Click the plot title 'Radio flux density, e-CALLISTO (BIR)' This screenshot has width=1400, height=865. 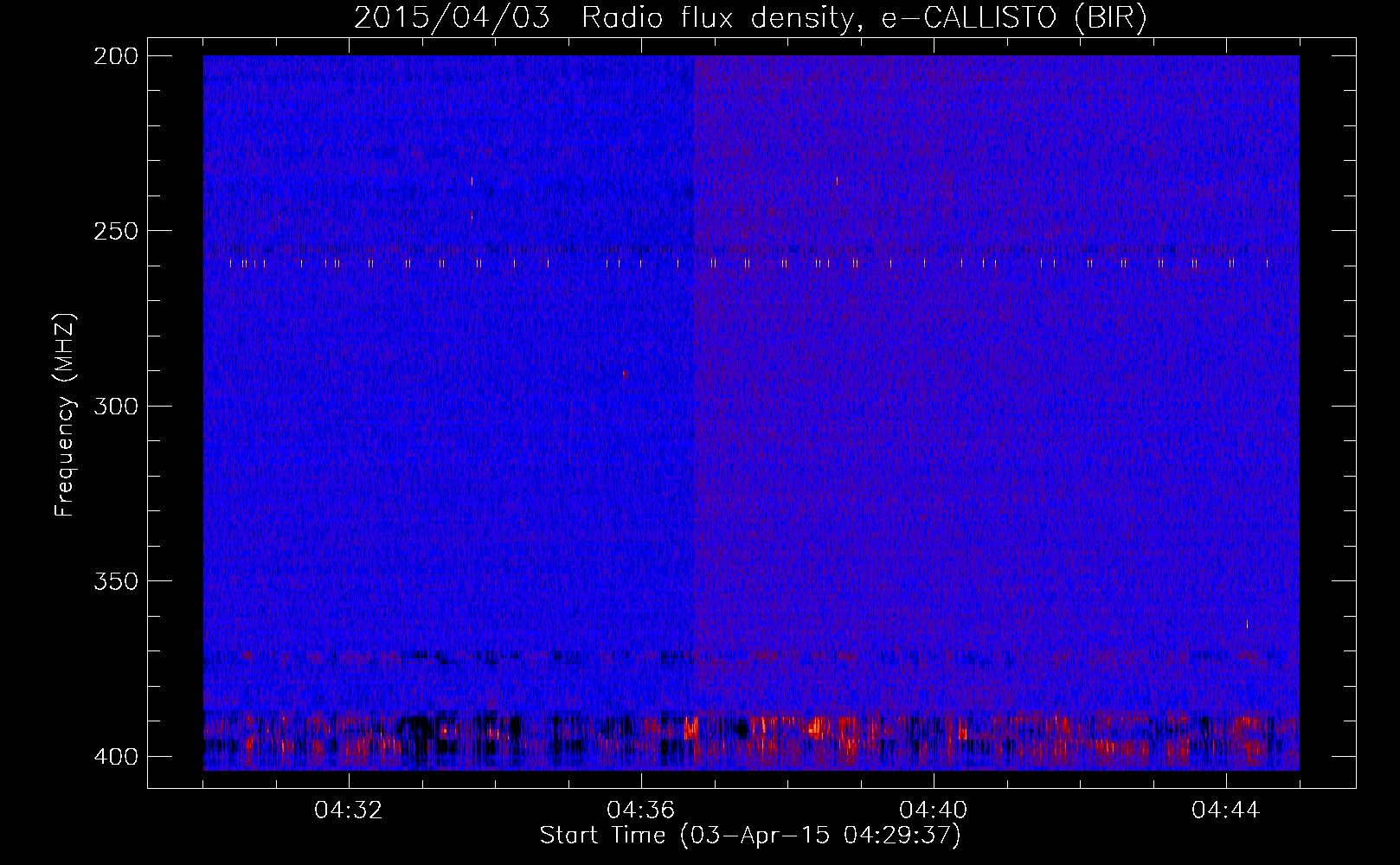point(864,18)
